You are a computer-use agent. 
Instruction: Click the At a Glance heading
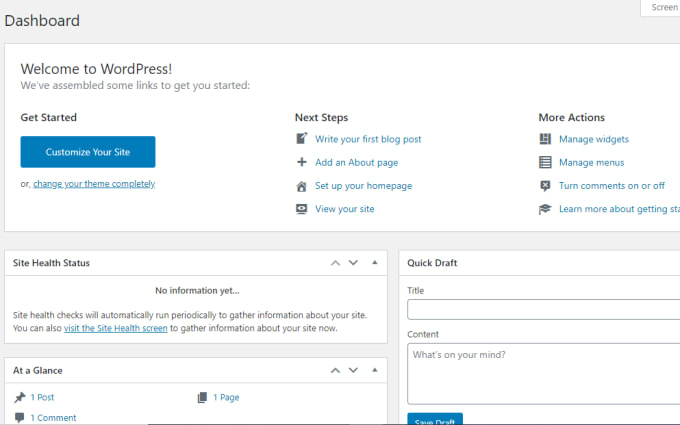38,370
